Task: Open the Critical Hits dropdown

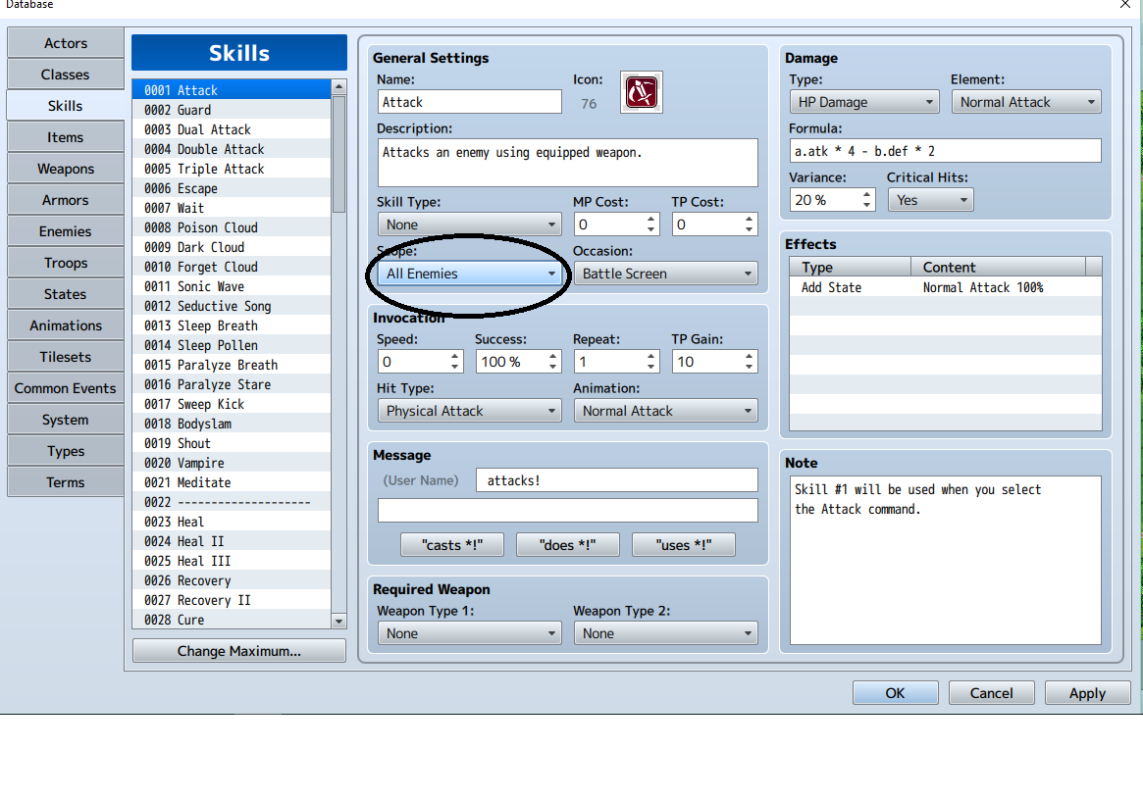Action: click(x=930, y=200)
